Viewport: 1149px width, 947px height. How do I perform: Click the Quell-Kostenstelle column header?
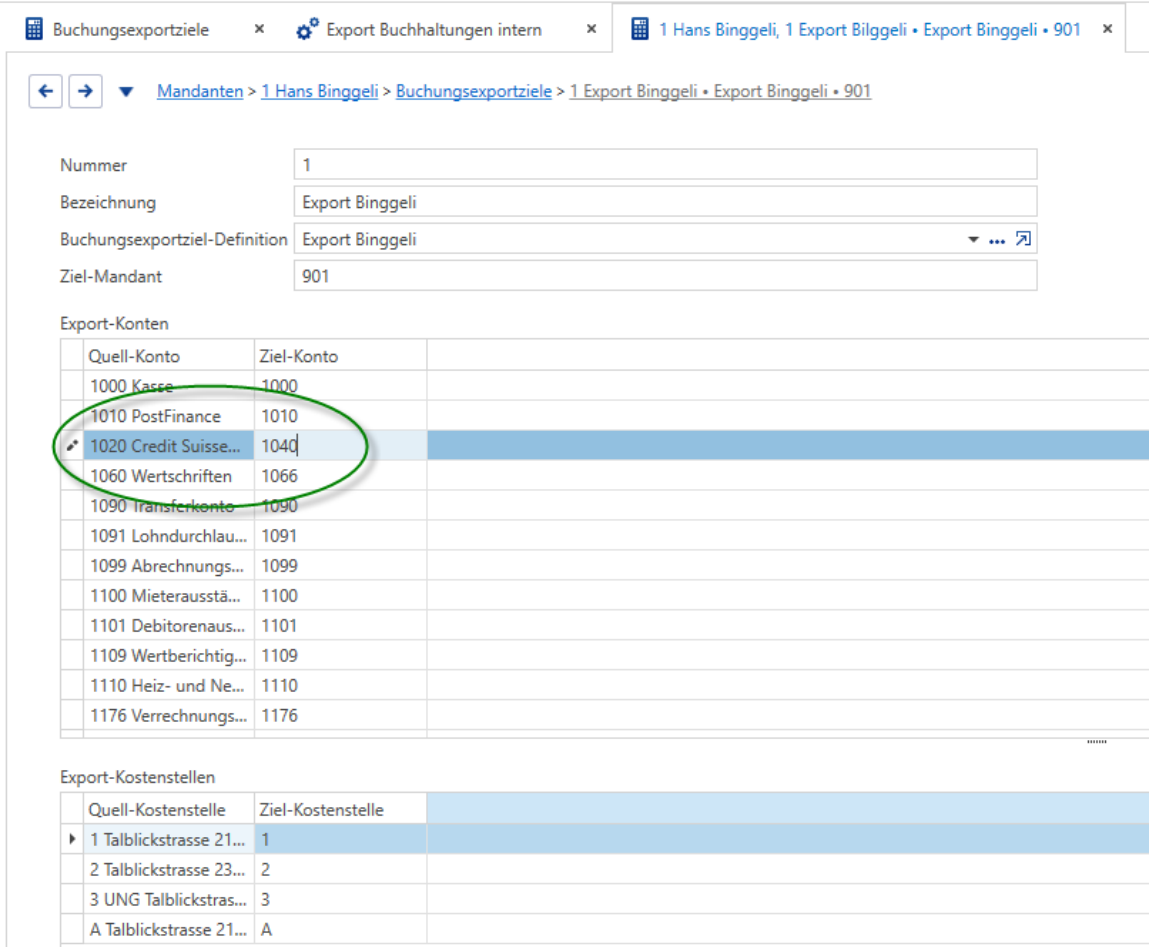(x=169, y=810)
